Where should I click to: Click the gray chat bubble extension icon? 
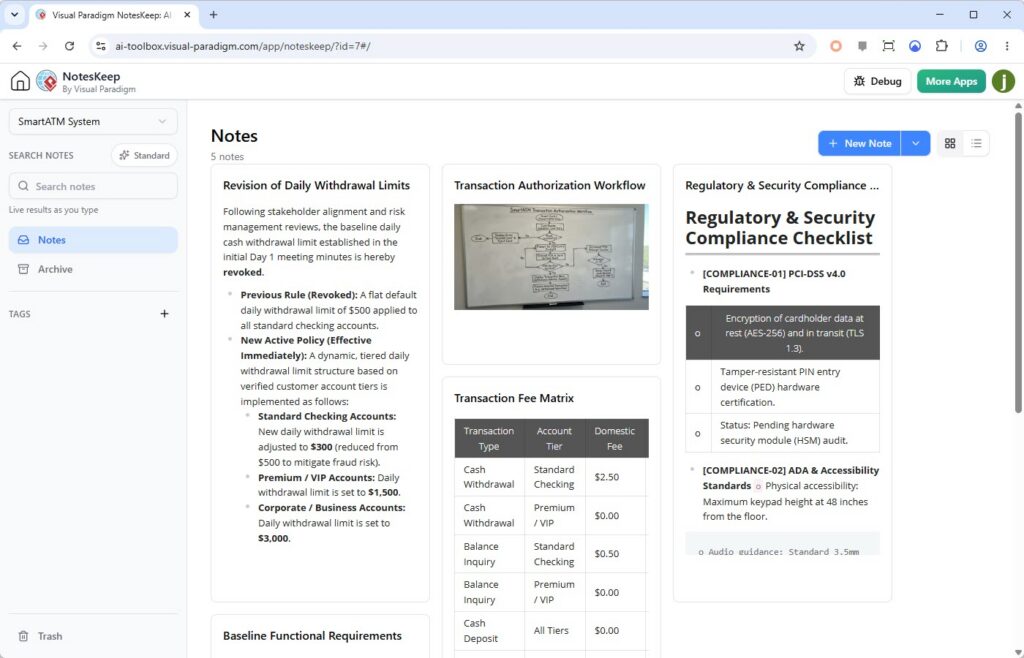(862, 46)
